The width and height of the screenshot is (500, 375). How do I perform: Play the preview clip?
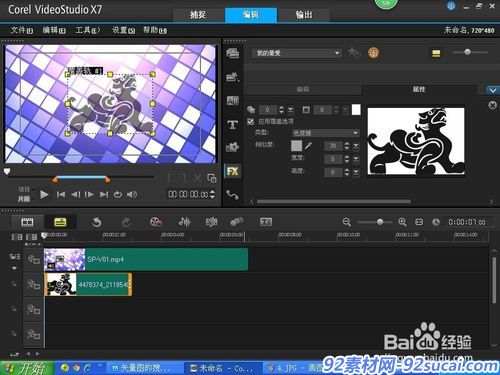[x=44, y=194]
